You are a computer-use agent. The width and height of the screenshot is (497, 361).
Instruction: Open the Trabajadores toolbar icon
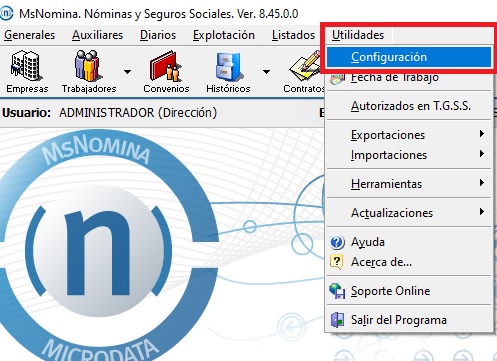click(x=88, y=72)
